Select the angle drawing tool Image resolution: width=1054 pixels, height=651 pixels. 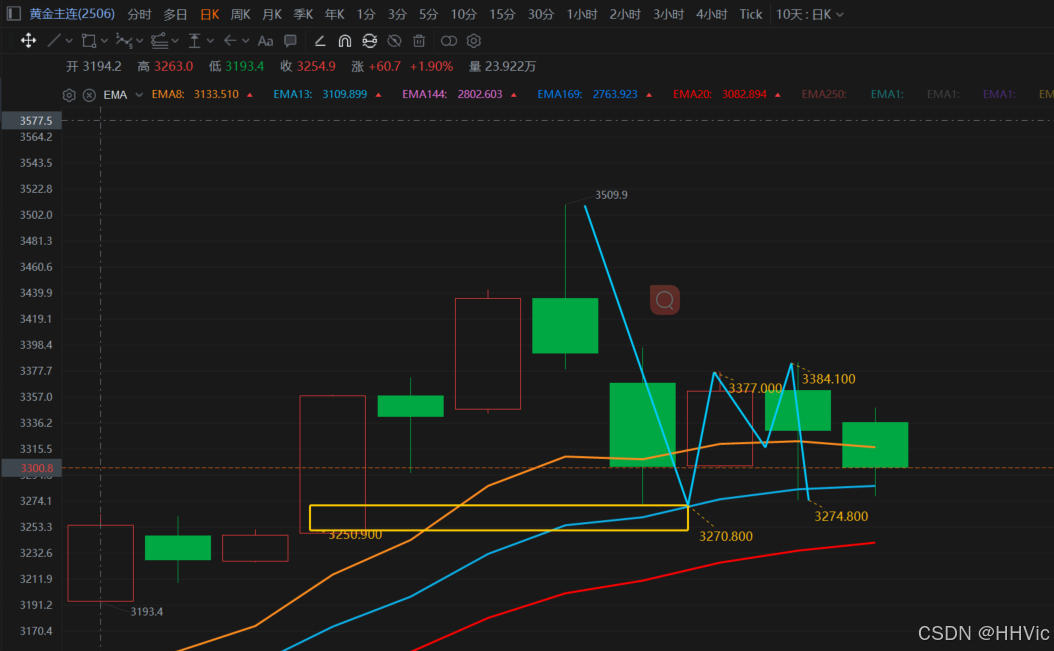(x=320, y=41)
